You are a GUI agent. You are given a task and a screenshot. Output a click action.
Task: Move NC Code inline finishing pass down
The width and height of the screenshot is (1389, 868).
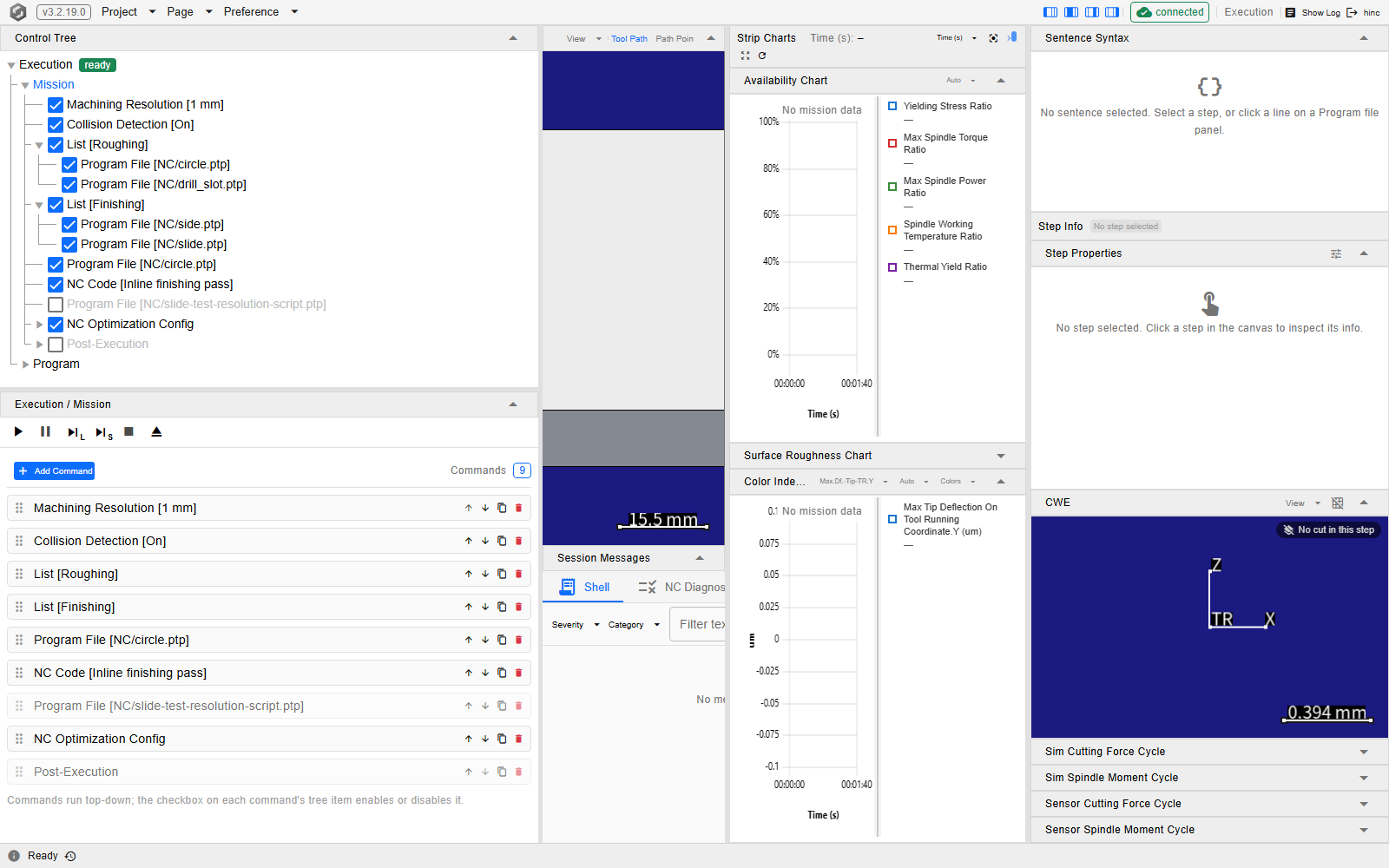click(485, 673)
